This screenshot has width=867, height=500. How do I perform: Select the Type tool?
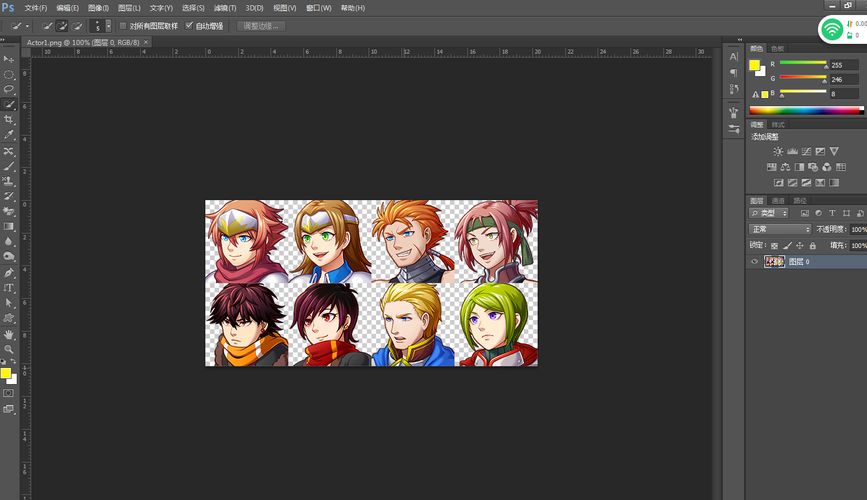coord(8,288)
